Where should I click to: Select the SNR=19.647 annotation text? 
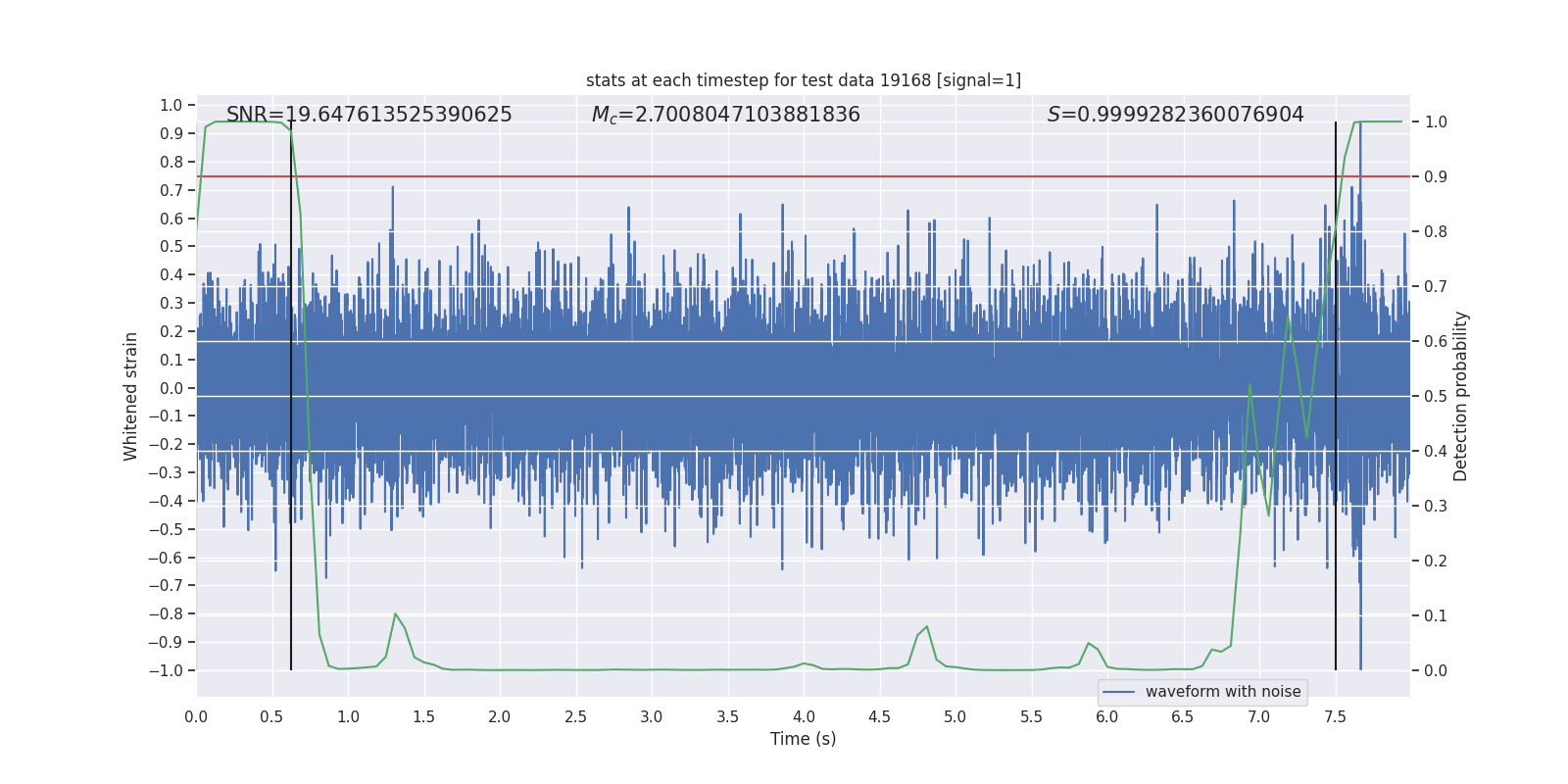tap(368, 115)
